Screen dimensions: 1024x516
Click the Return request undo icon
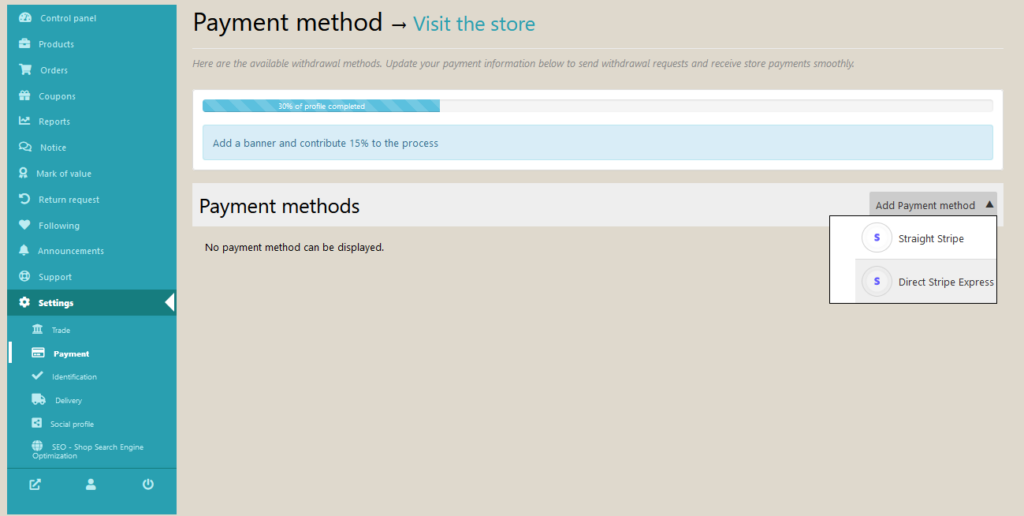(x=24, y=199)
